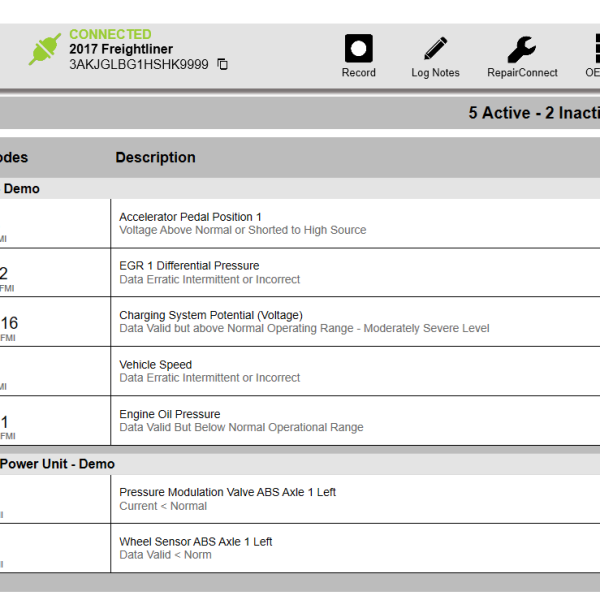Open EGR 1 Differential Pressure fault
The height and width of the screenshot is (600, 600).
[189, 266]
